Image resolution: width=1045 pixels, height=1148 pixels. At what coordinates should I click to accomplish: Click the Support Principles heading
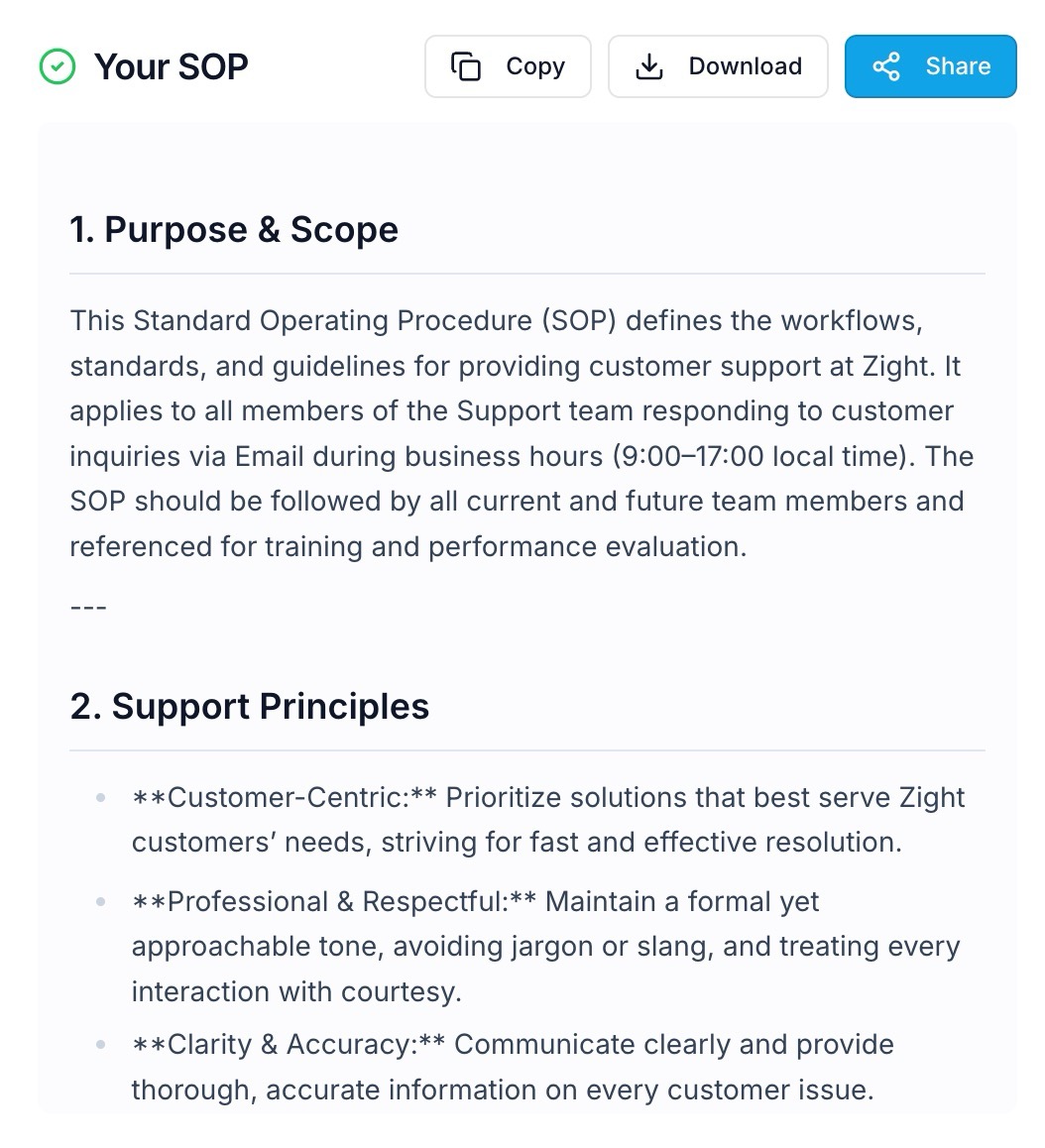[250, 706]
